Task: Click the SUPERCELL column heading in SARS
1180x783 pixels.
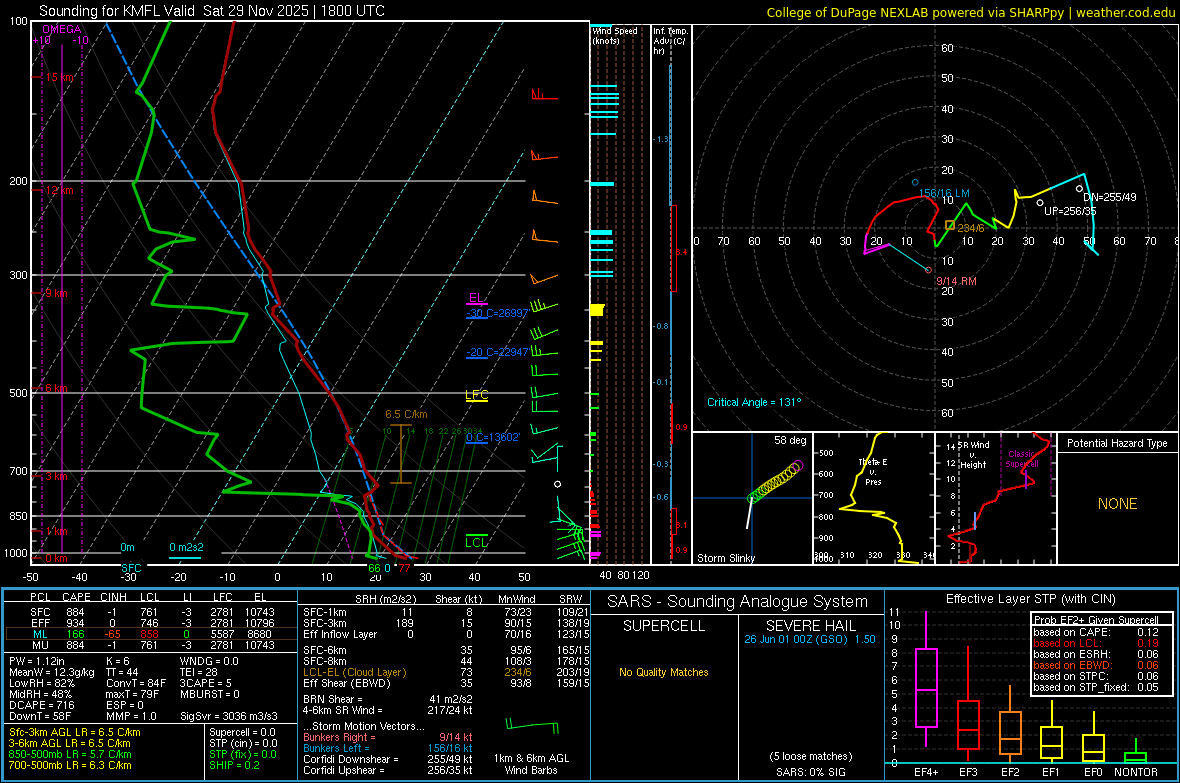Action: 664,626
